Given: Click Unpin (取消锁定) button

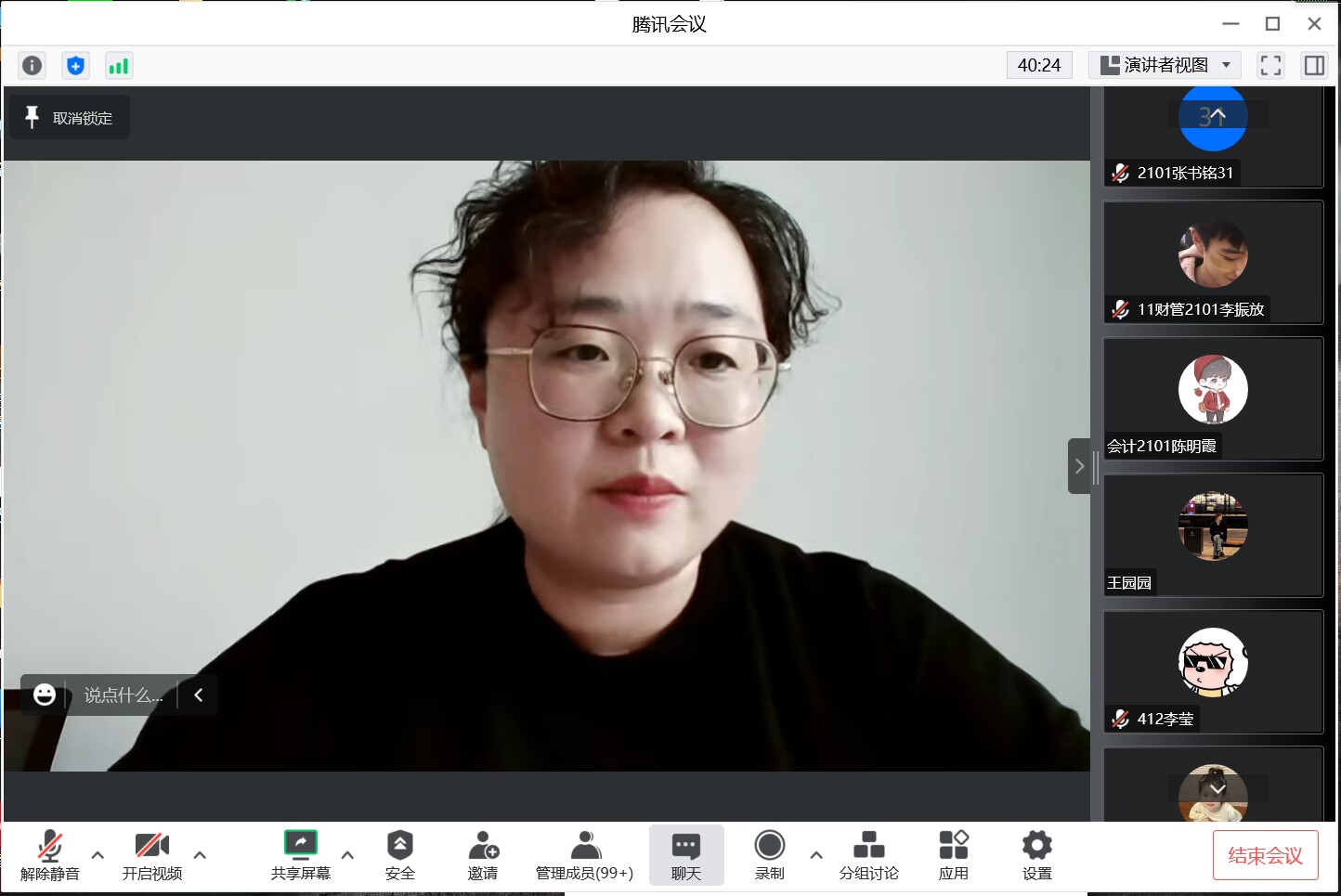Looking at the screenshot, I should coord(69,118).
